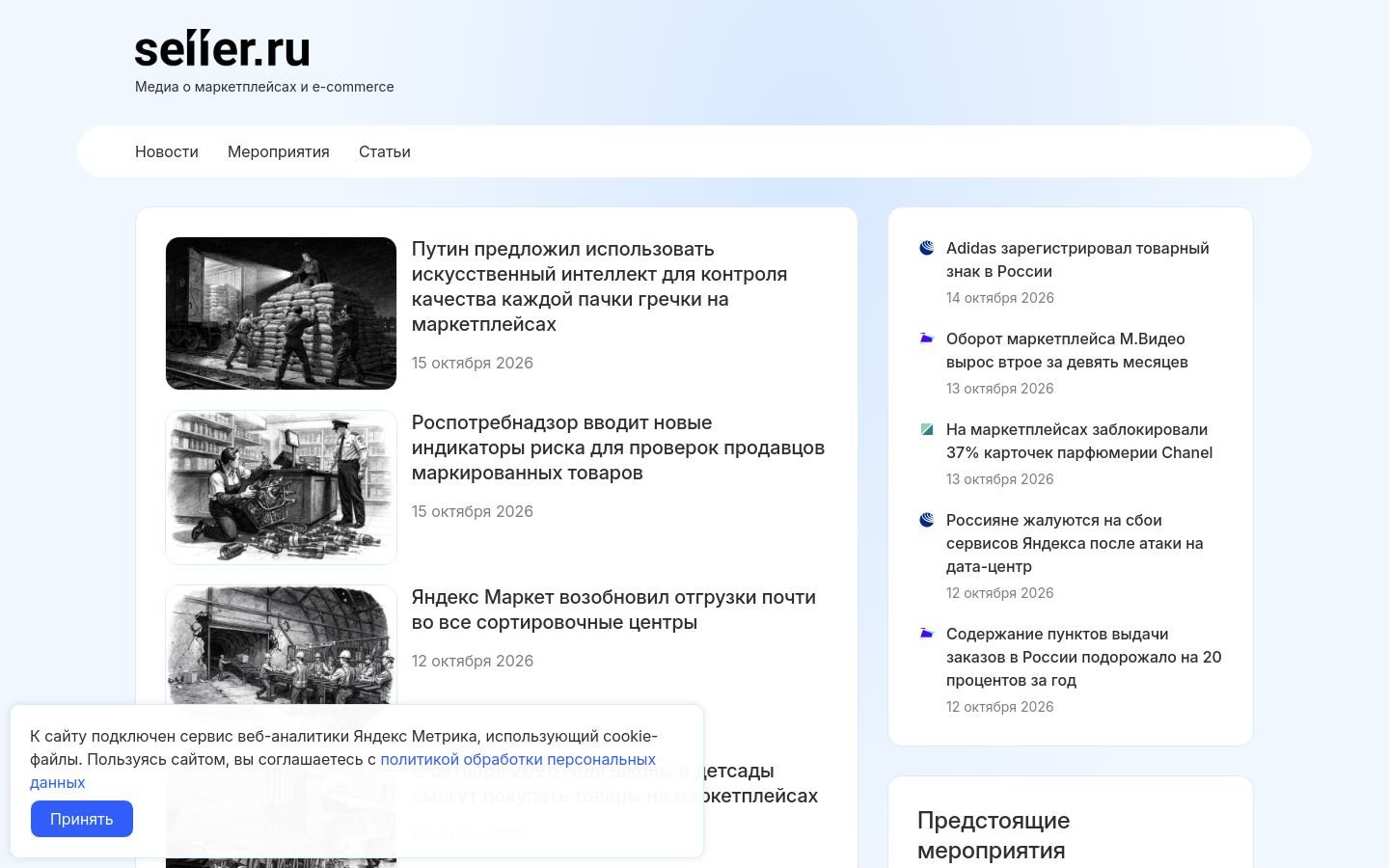1389x868 pixels.
Task: Click the date under the пунктов выдачи headline
Action: tap(1000, 707)
